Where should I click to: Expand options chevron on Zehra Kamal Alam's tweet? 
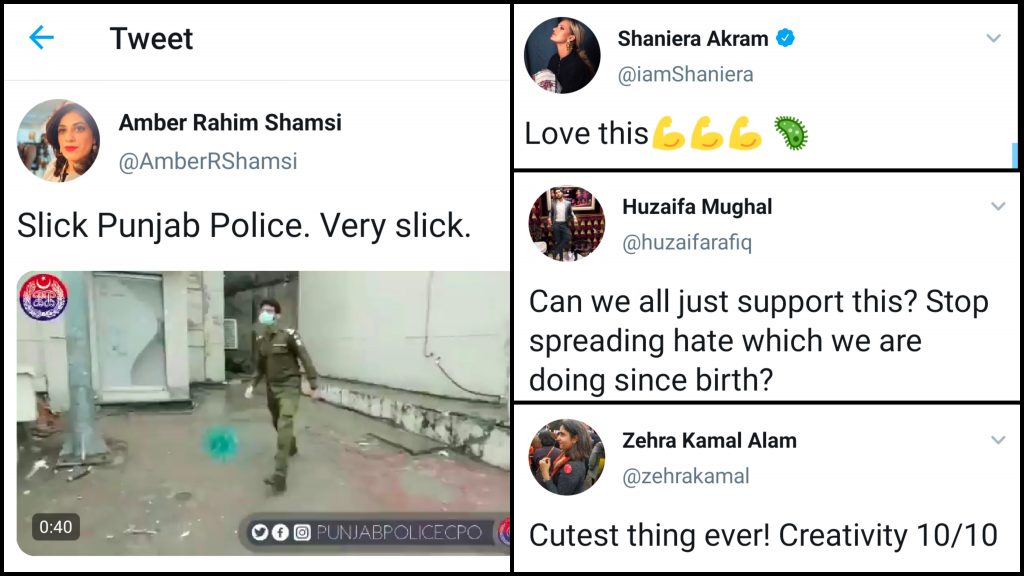click(998, 440)
